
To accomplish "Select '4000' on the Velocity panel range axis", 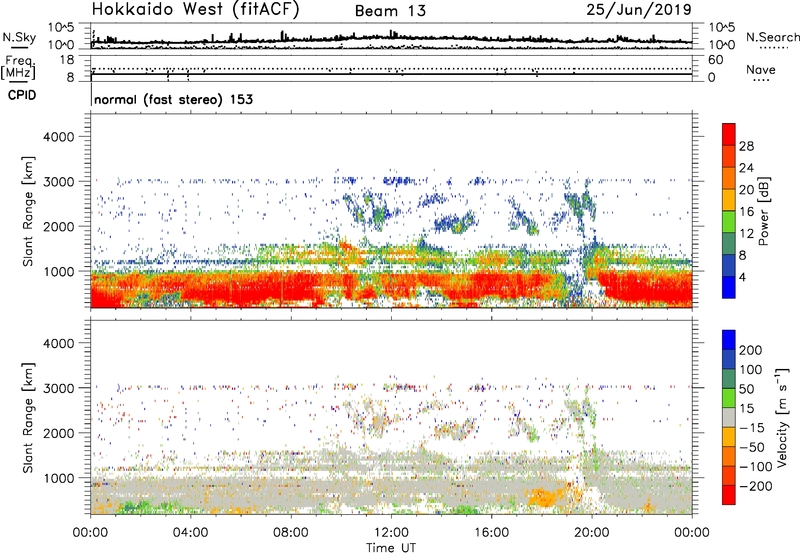I will 59,343.
